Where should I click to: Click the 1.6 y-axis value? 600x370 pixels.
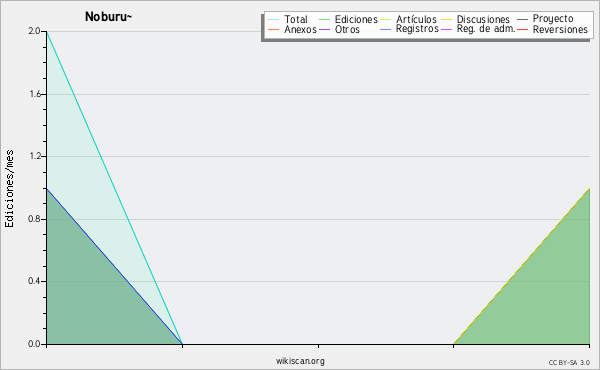(x=35, y=94)
